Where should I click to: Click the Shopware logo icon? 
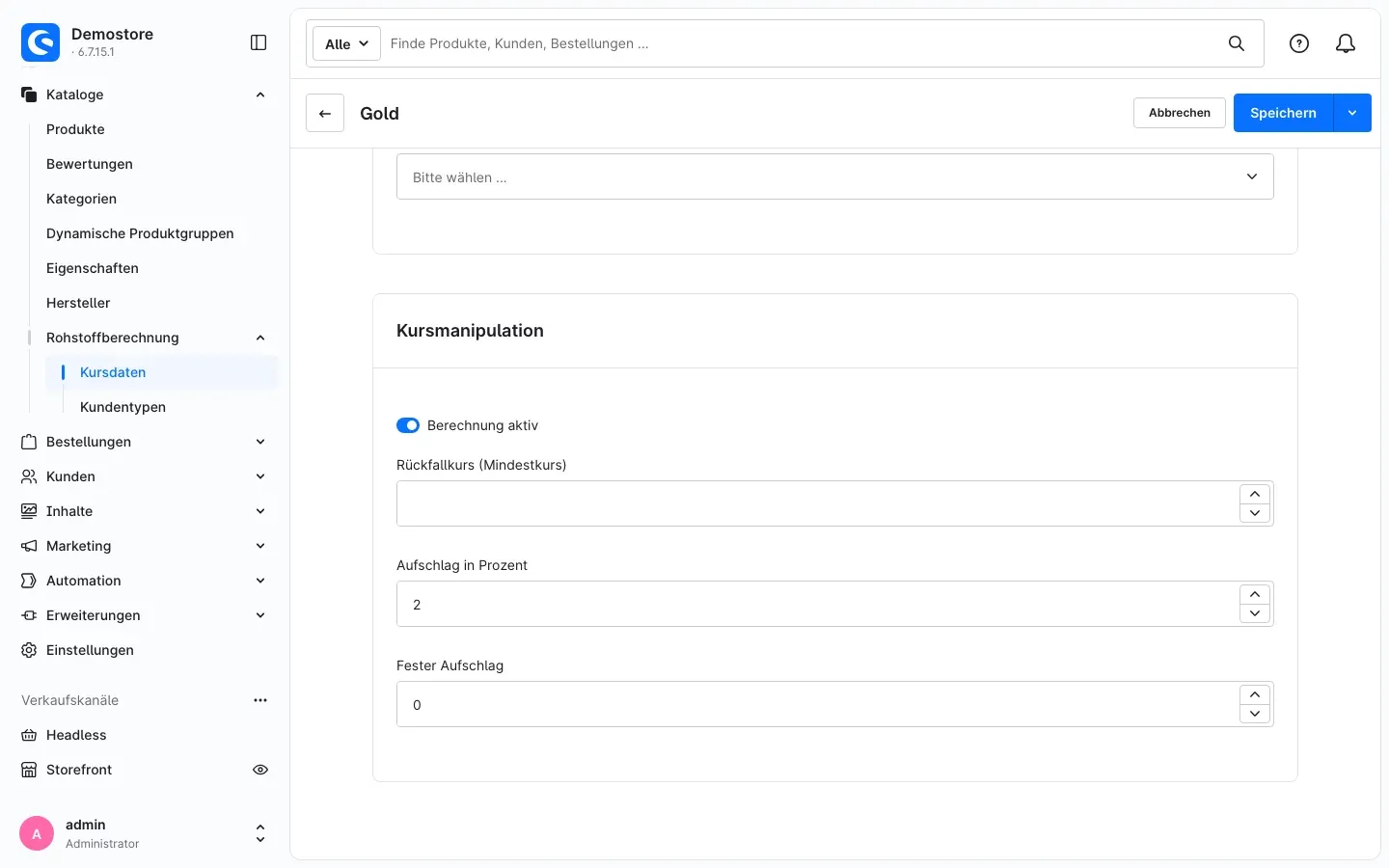pyautogui.click(x=41, y=42)
